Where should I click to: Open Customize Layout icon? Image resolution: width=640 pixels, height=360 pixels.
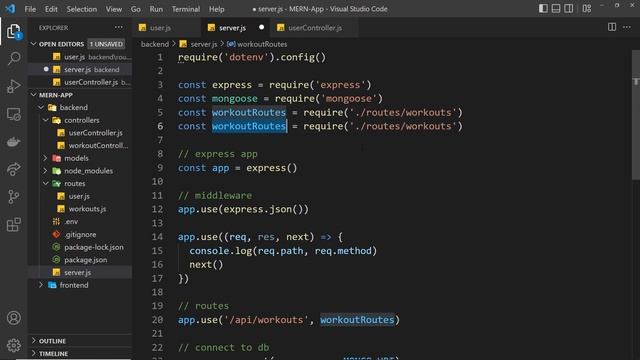click(587, 9)
